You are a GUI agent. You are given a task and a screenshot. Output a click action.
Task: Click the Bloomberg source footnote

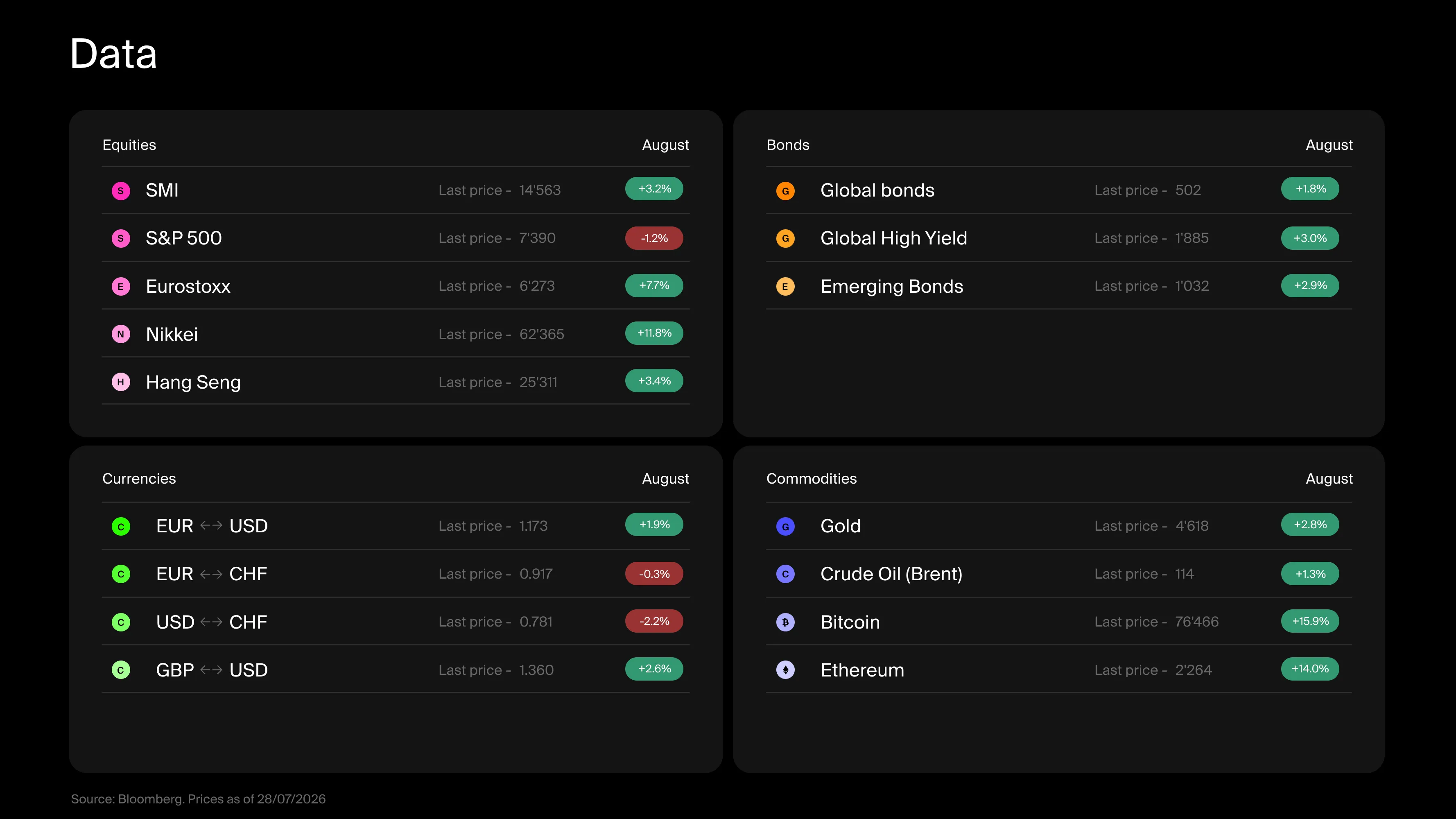pos(199,799)
